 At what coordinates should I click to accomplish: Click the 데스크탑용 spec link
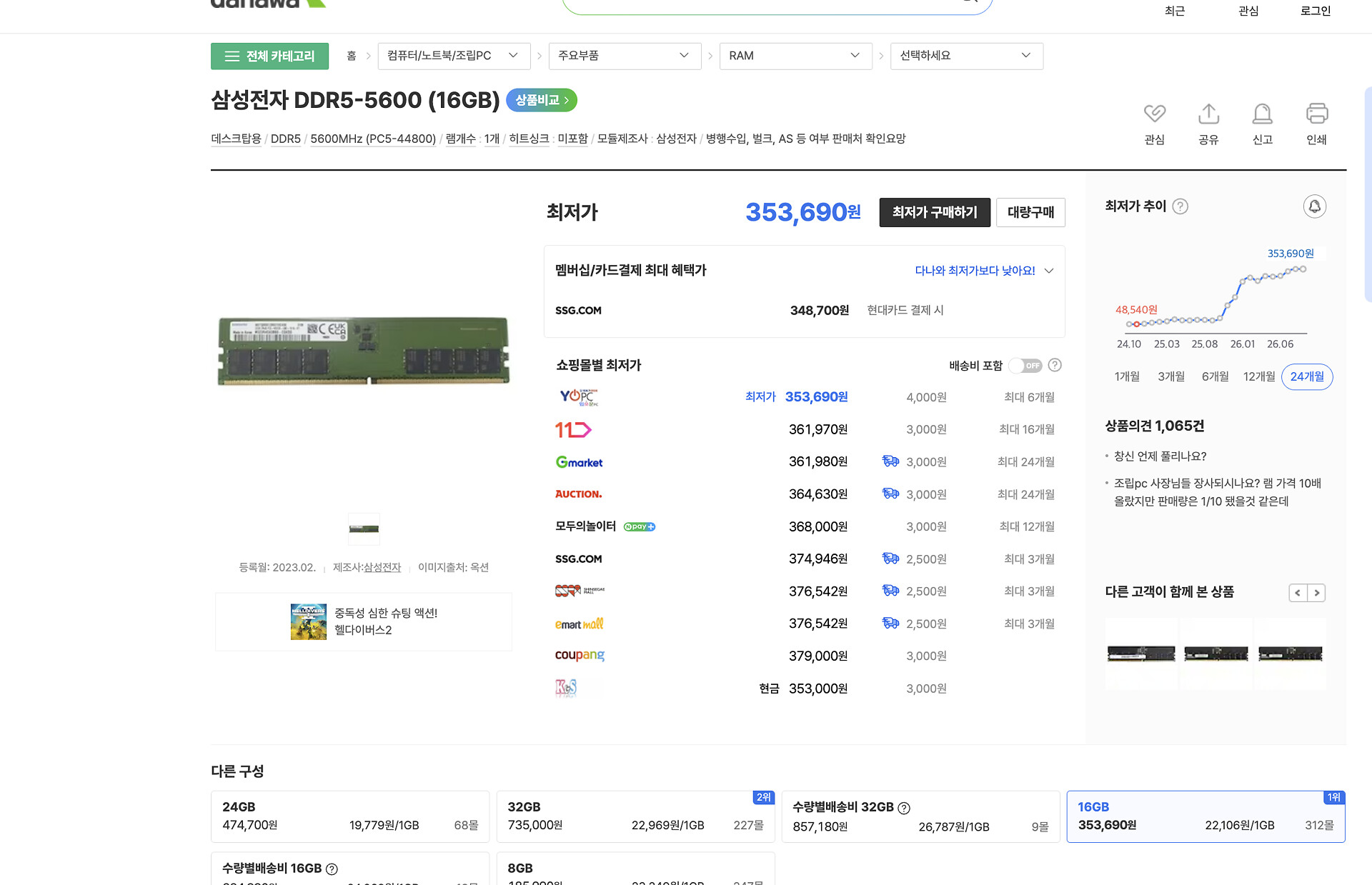pyautogui.click(x=236, y=139)
